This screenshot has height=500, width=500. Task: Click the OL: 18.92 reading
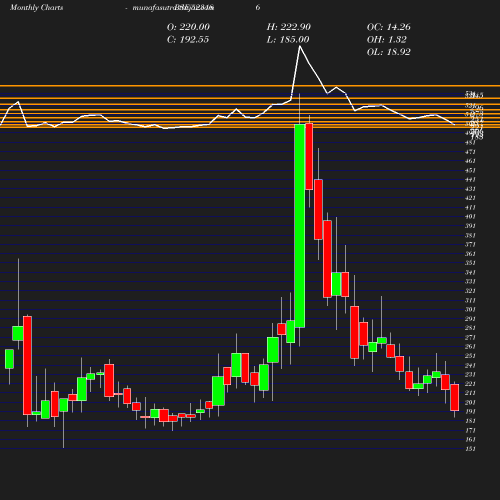[388, 52]
